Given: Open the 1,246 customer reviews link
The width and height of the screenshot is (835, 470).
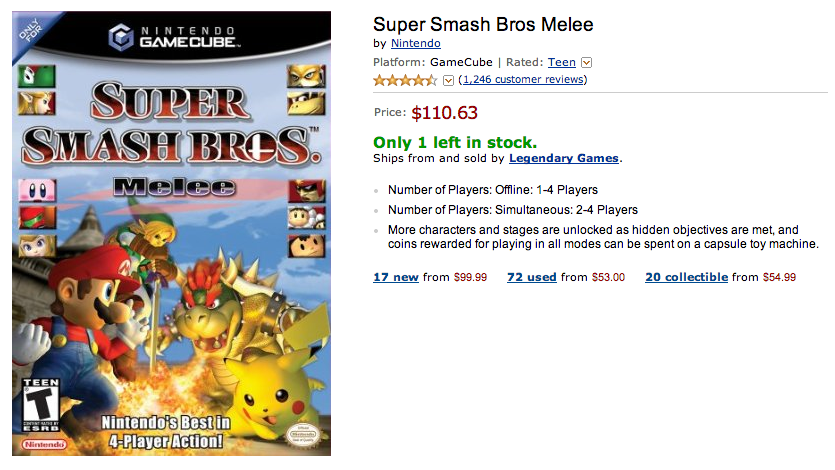Looking at the screenshot, I should pyautogui.click(x=523, y=79).
